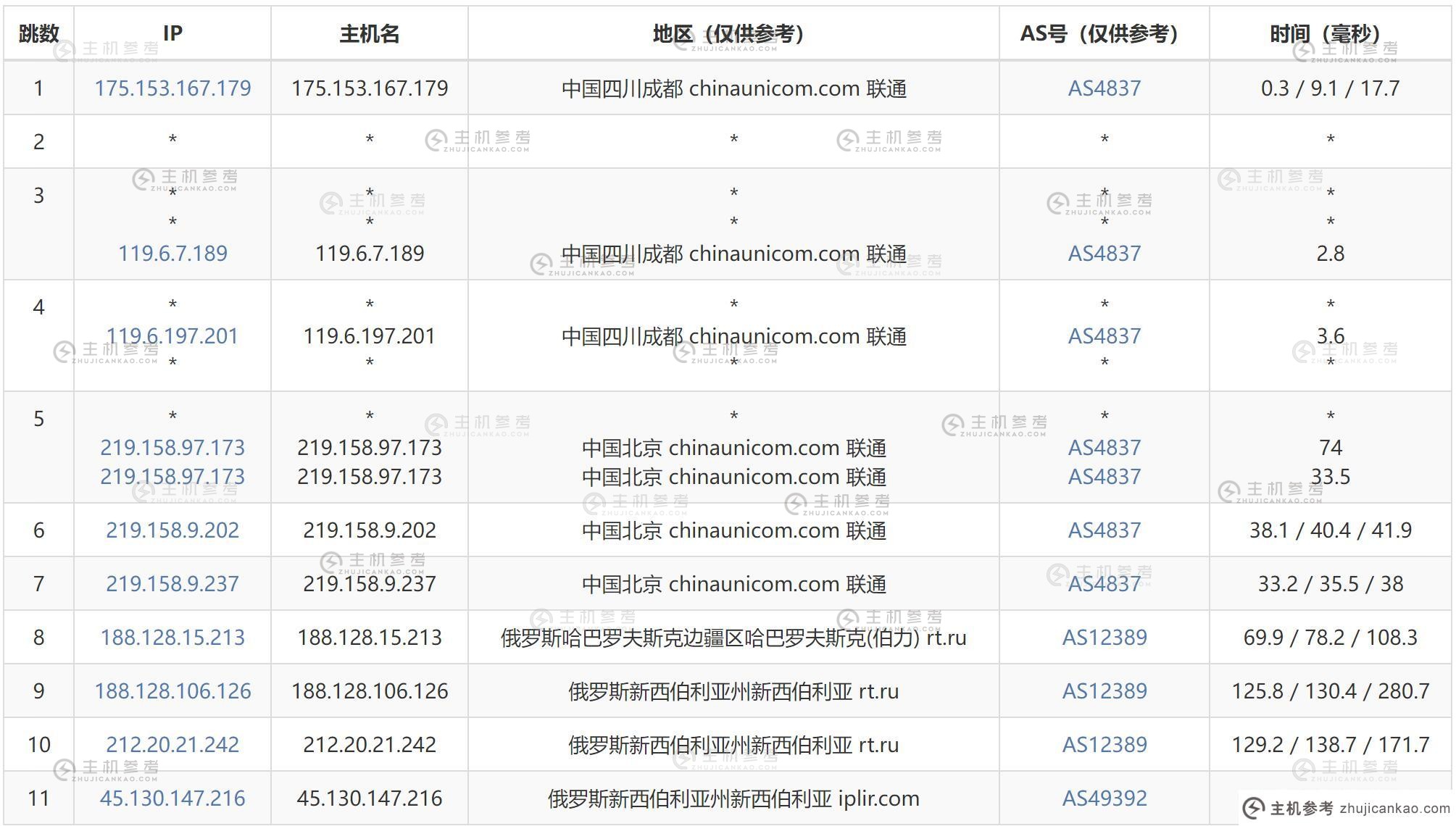Viewport: 1456px width, 826px height.
Task: Click region '中国北京 chinaunicom.com 联通' in hop 7
Action: [733, 584]
